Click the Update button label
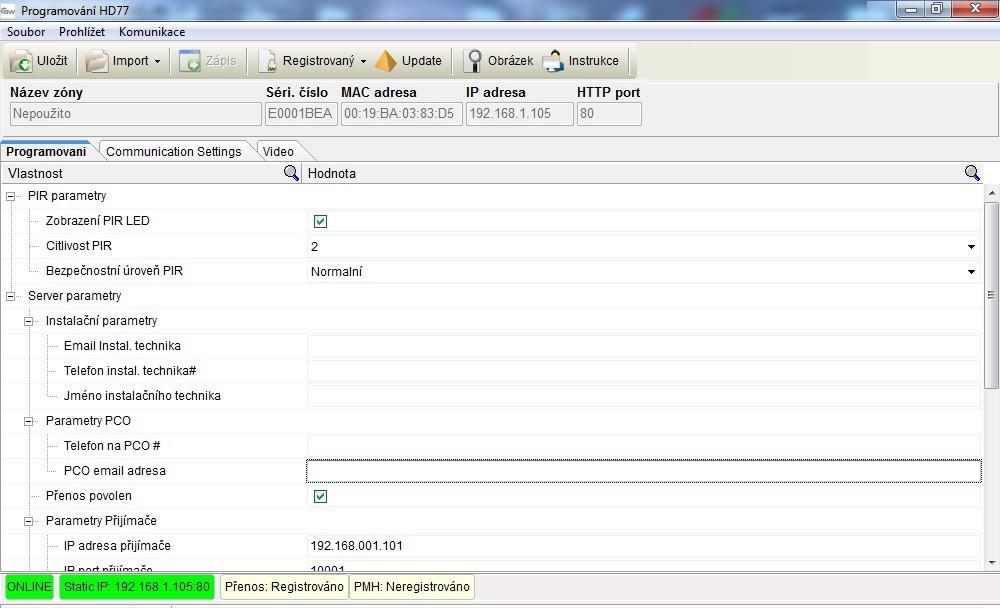Screen dimensions: 1000x608 pyautogui.click(x=422, y=61)
